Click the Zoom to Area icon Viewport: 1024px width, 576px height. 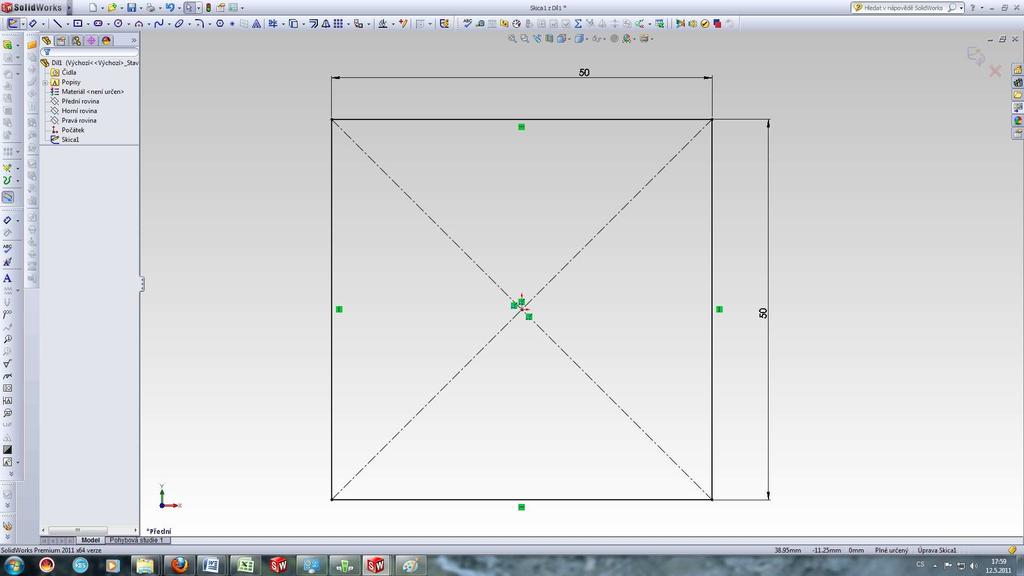pos(525,39)
